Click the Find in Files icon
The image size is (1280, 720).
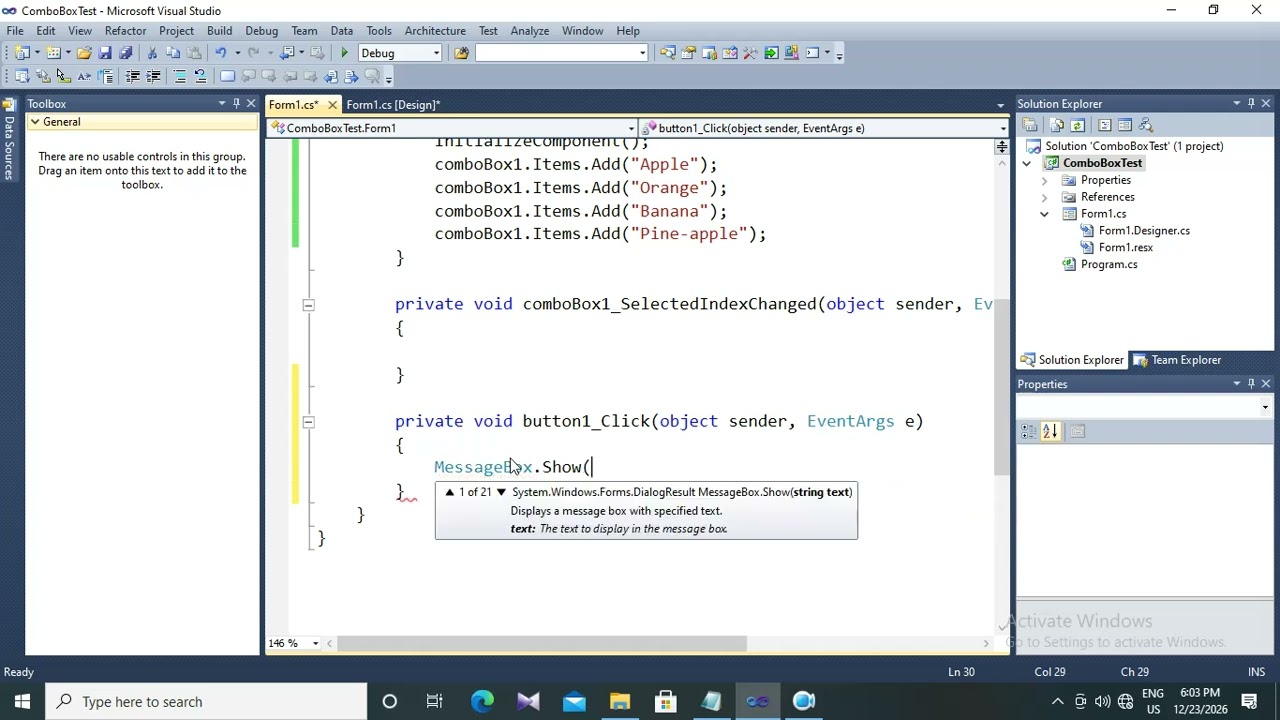tap(461, 53)
